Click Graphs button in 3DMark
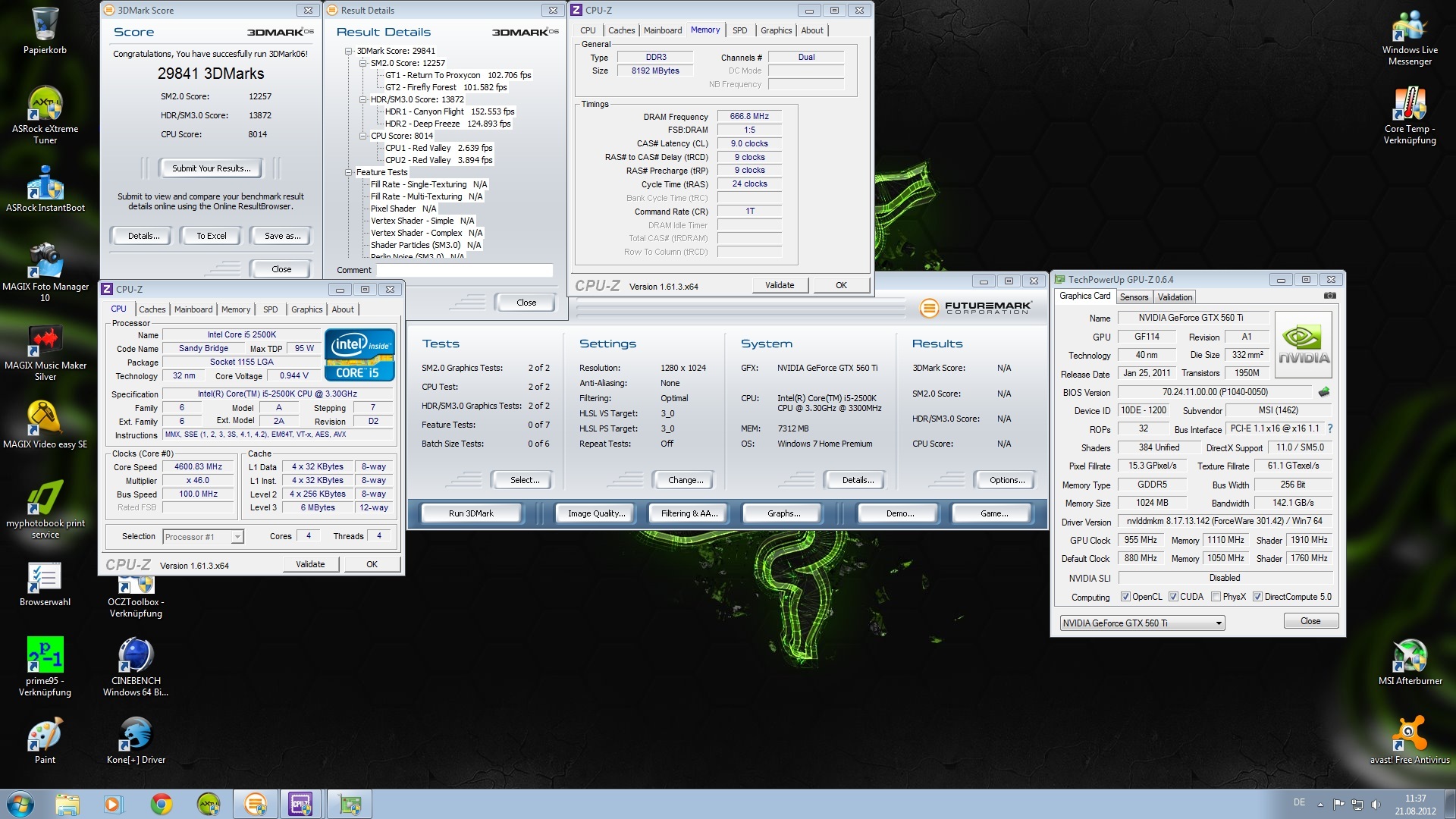 pyautogui.click(x=783, y=513)
